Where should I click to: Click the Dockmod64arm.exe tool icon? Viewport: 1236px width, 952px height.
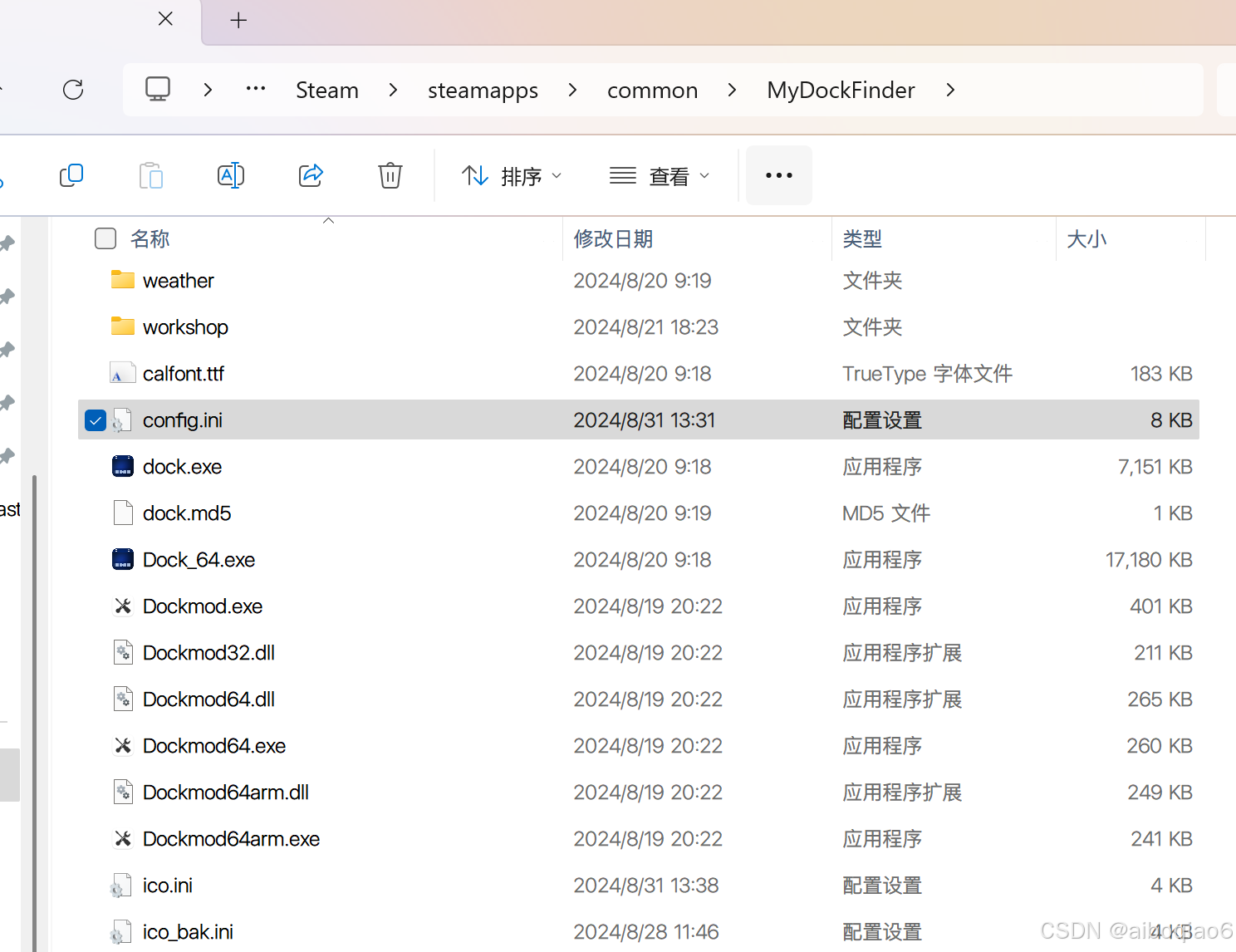click(123, 838)
